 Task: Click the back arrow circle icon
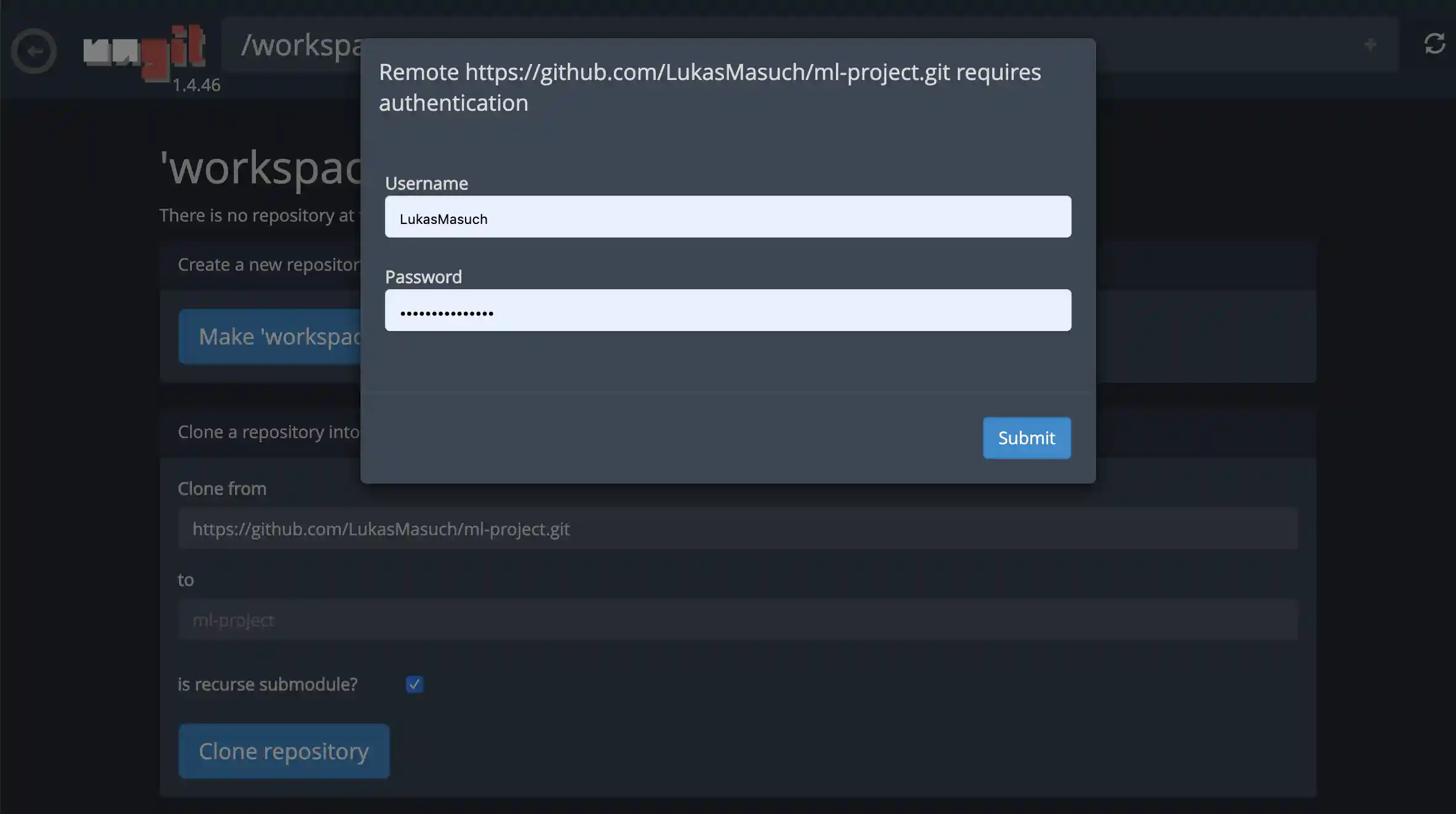34,51
